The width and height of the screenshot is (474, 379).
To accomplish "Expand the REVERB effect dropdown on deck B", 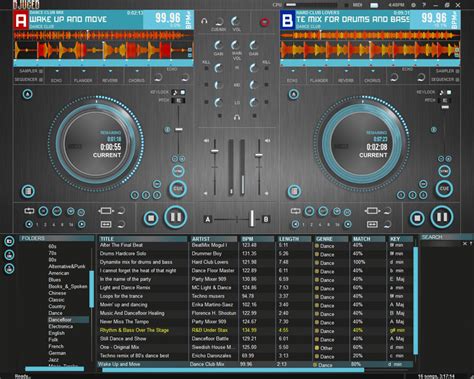I will coord(346,71).
